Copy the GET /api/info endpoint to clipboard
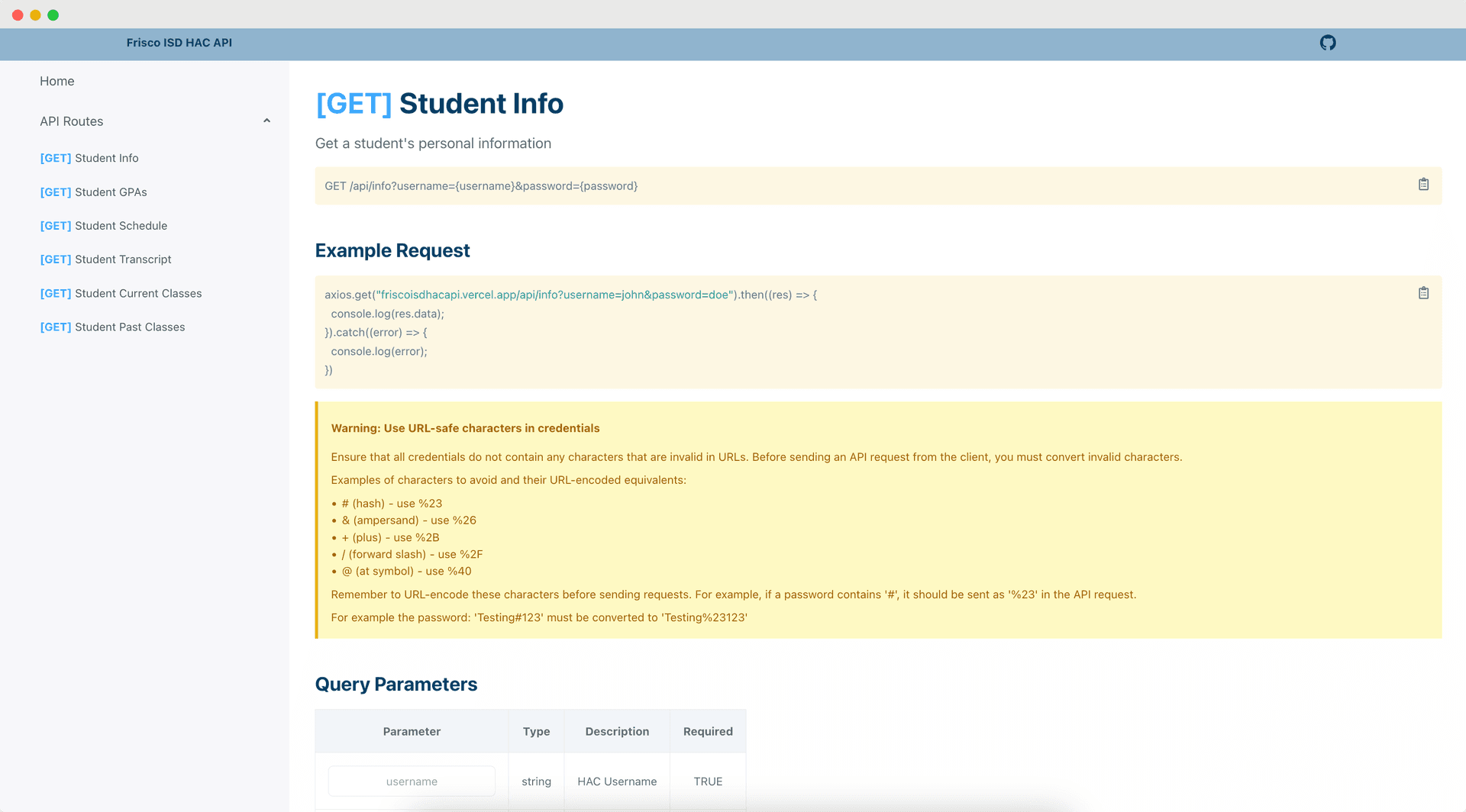Viewport: 1466px width, 812px height. (1423, 184)
